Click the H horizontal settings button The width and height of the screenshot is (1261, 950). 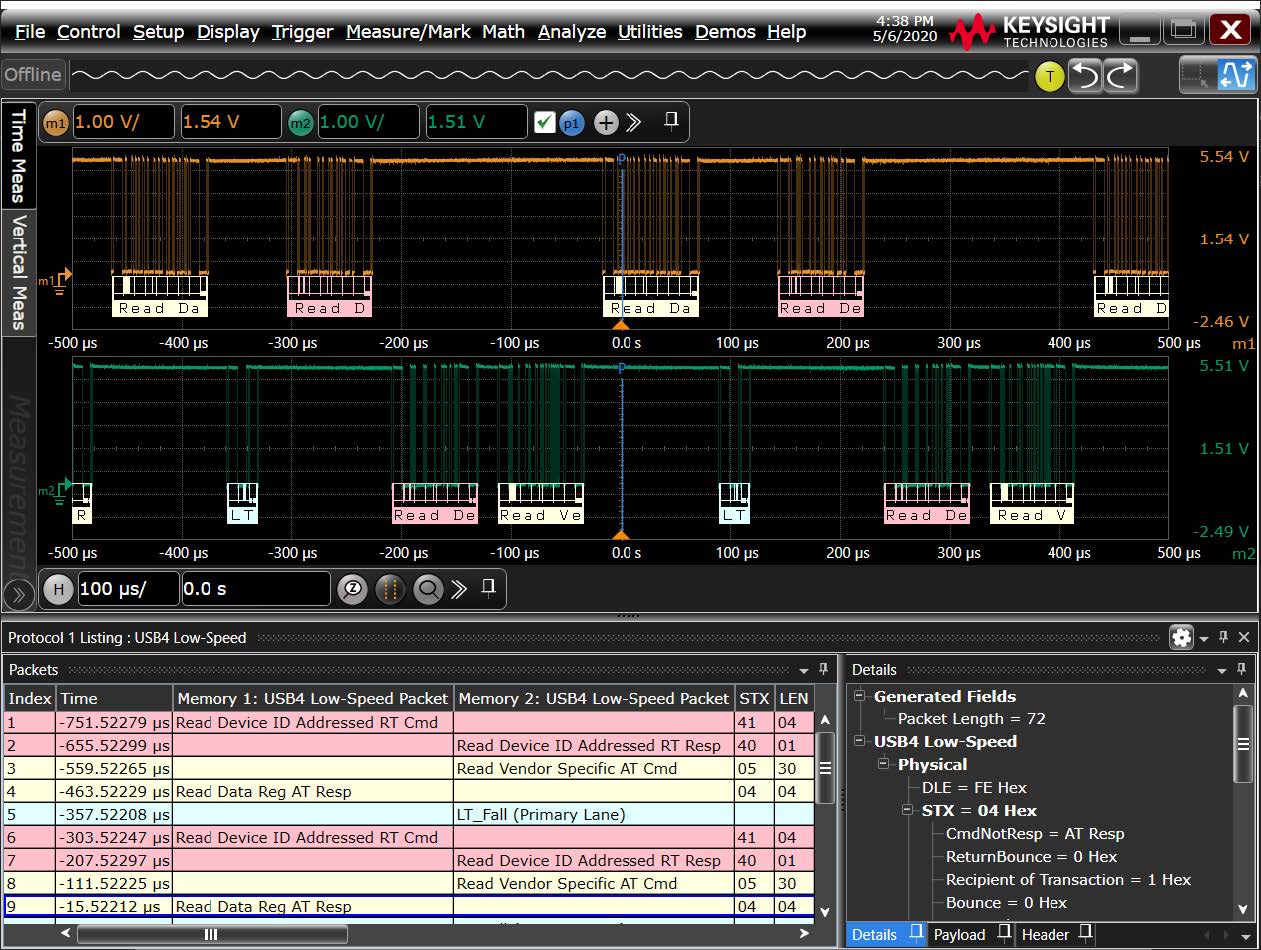point(57,589)
